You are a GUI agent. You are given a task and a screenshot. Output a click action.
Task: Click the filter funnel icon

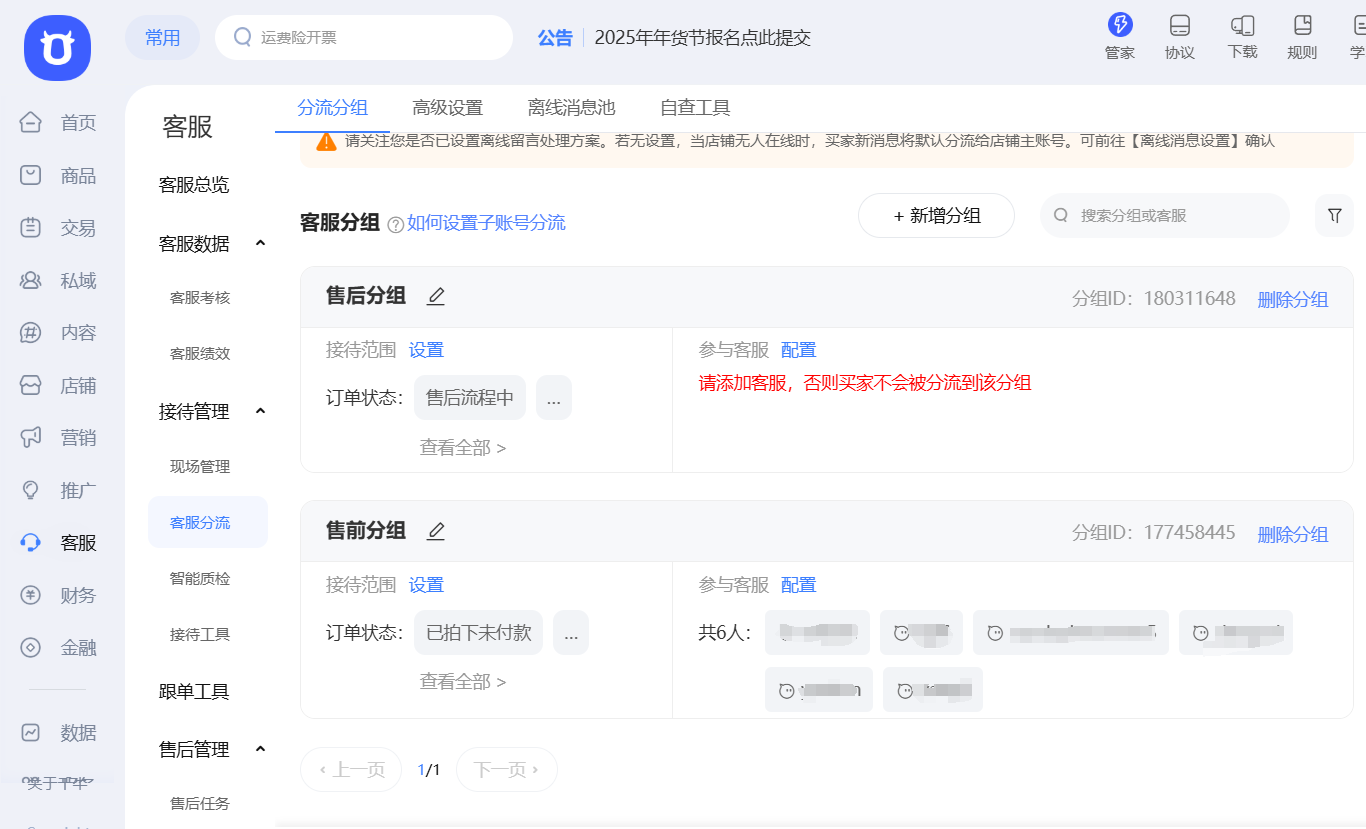click(x=1334, y=215)
